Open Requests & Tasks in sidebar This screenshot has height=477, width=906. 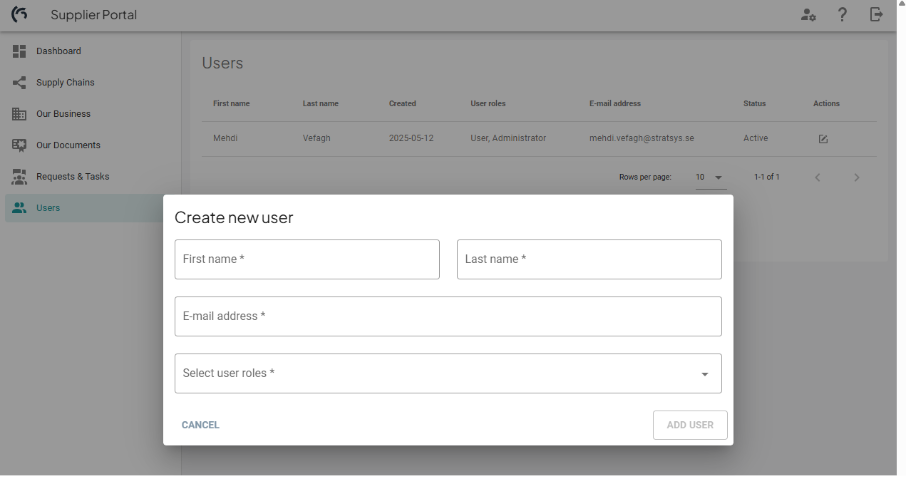pyautogui.click(x=72, y=177)
